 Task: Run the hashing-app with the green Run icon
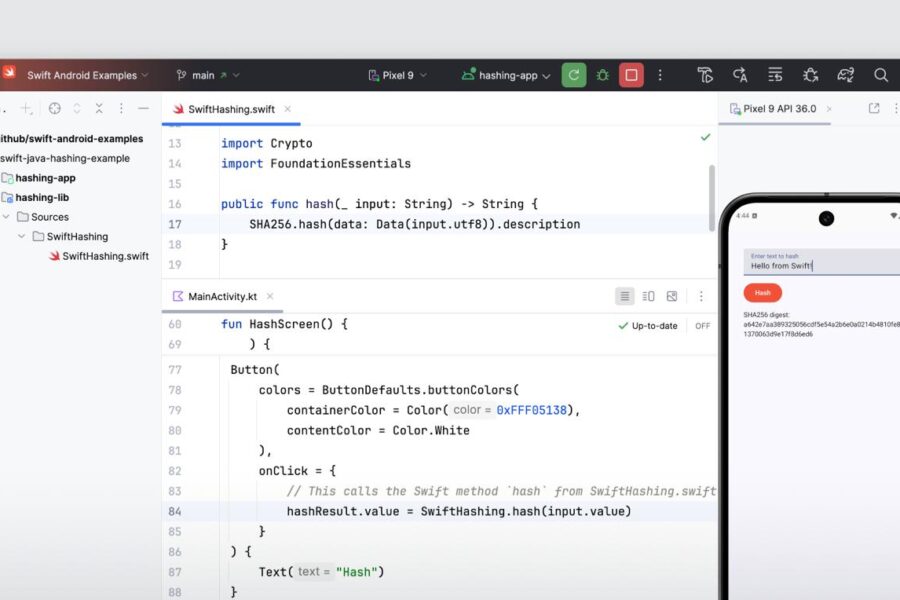[573, 75]
